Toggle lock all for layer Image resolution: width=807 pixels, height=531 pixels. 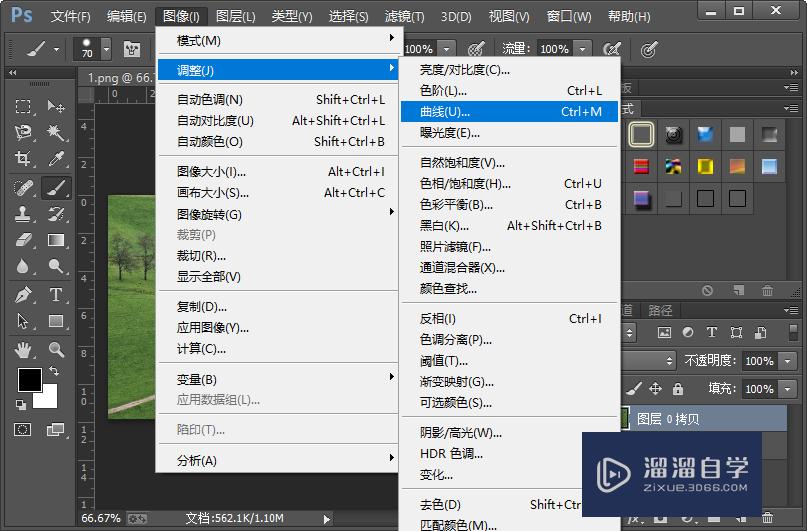[x=678, y=389]
